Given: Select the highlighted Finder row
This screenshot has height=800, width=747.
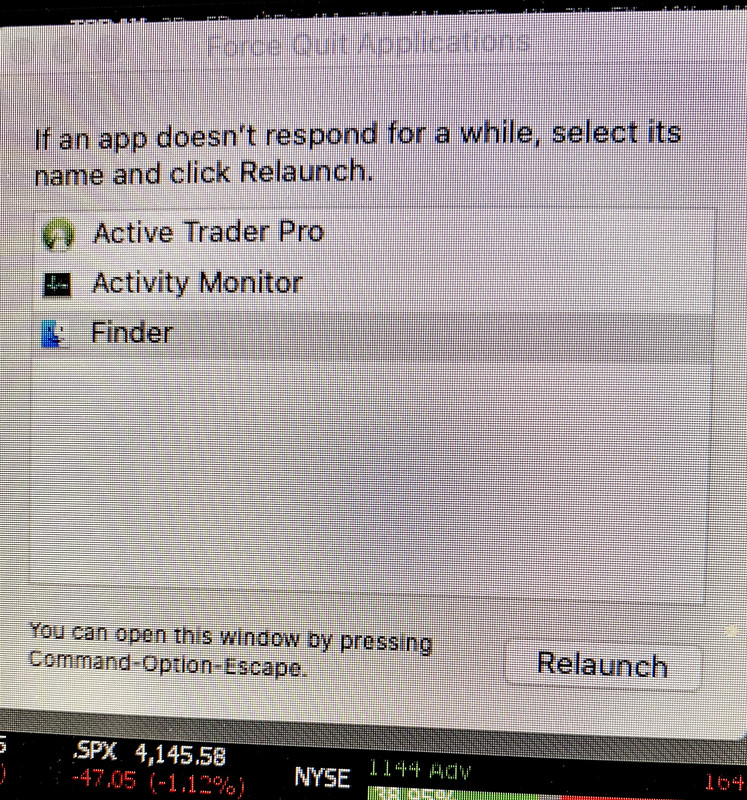Looking at the screenshot, I should point(372,335).
